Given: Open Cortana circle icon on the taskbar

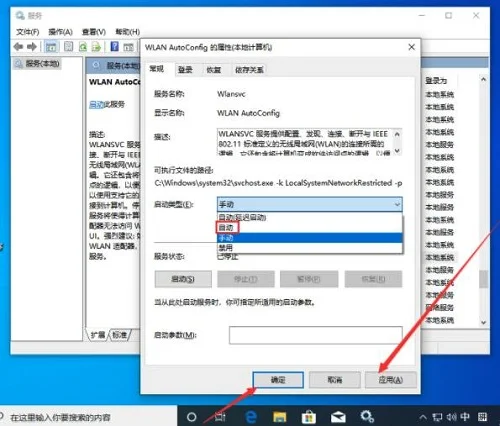Looking at the screenshot, I should coord(191,417).
